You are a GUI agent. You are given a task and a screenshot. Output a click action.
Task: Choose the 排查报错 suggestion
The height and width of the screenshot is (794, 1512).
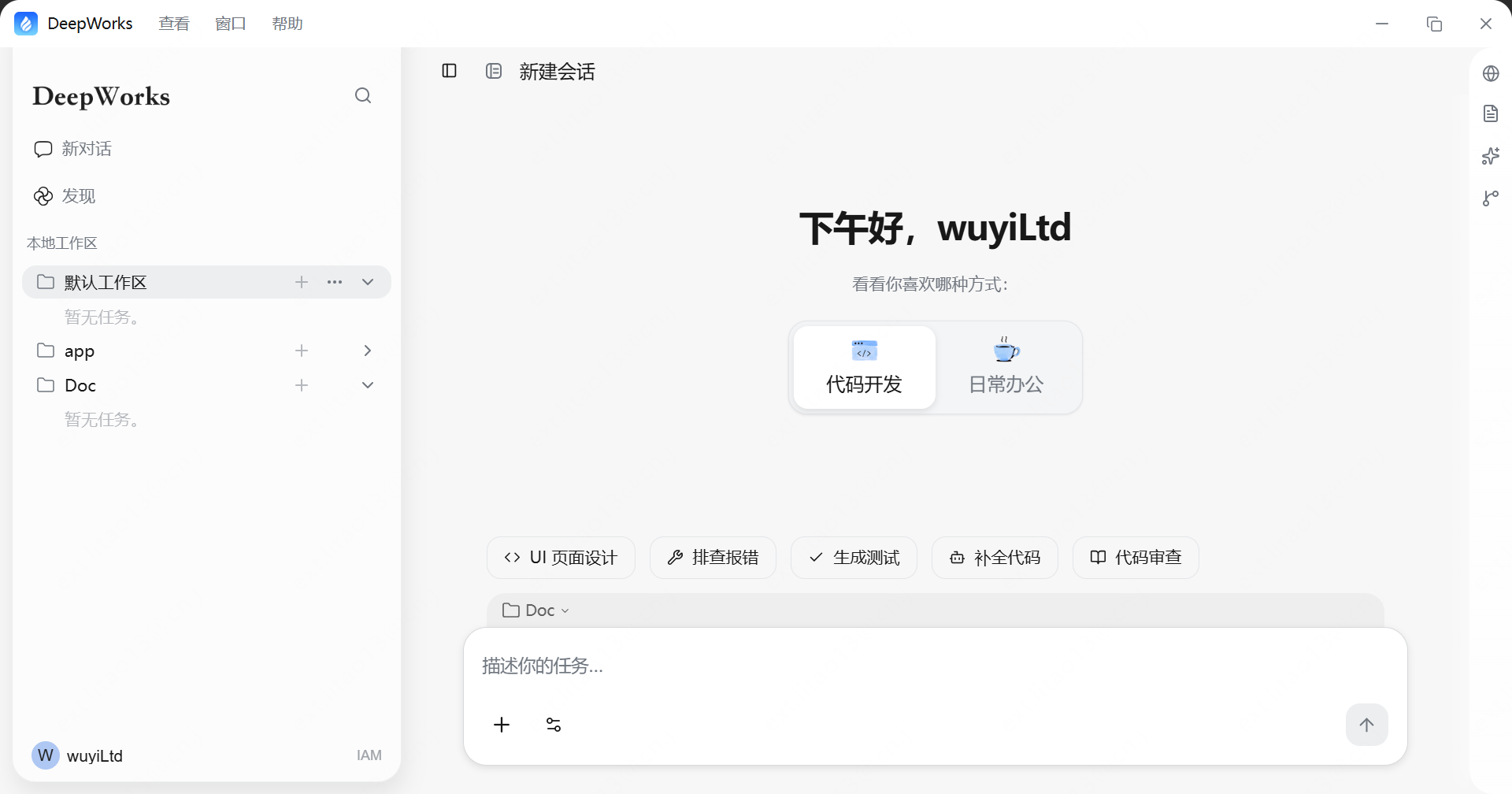click(x=713, y=558)
